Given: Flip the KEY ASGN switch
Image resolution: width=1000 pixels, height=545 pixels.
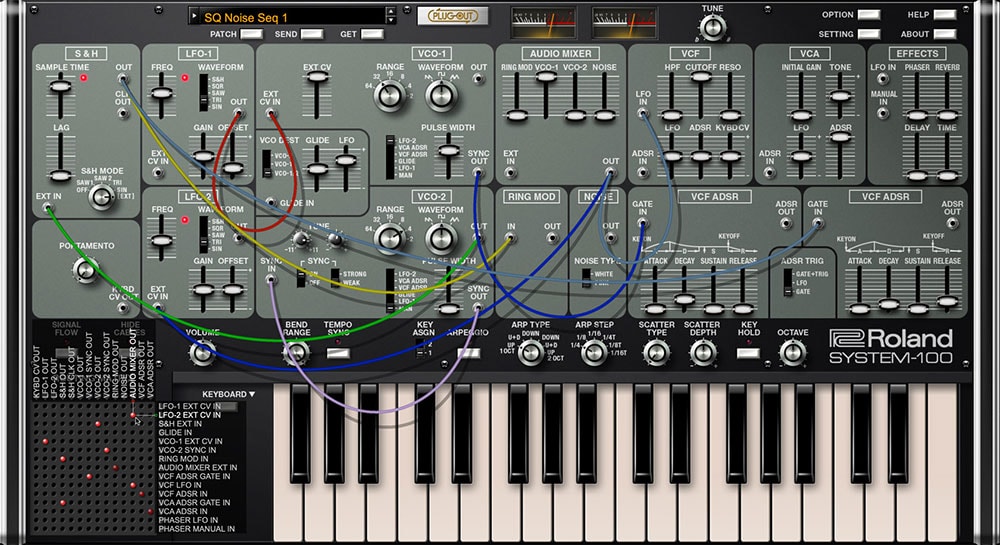Looking at the screenshot, I should (420, 349).
